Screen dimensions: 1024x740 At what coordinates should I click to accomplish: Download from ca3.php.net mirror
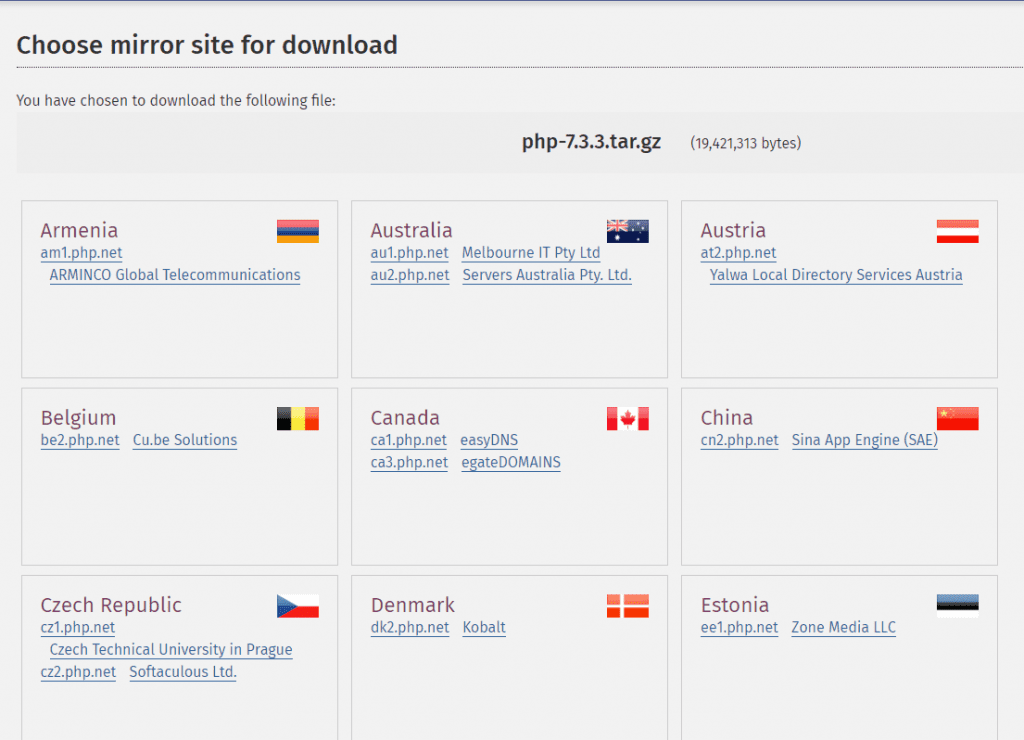(409, 463)
